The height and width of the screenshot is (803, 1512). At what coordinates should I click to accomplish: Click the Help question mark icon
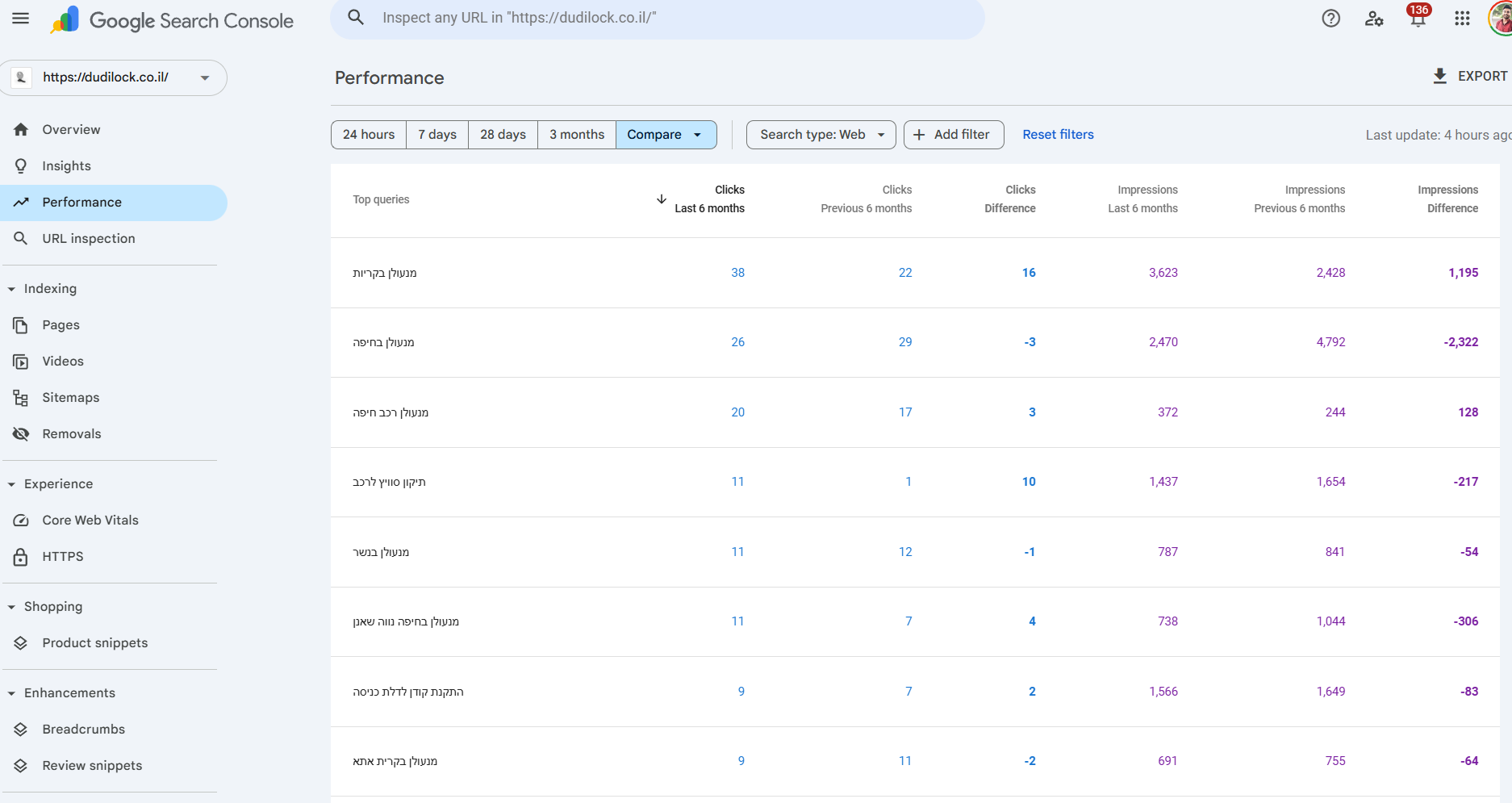[1330, 19]
